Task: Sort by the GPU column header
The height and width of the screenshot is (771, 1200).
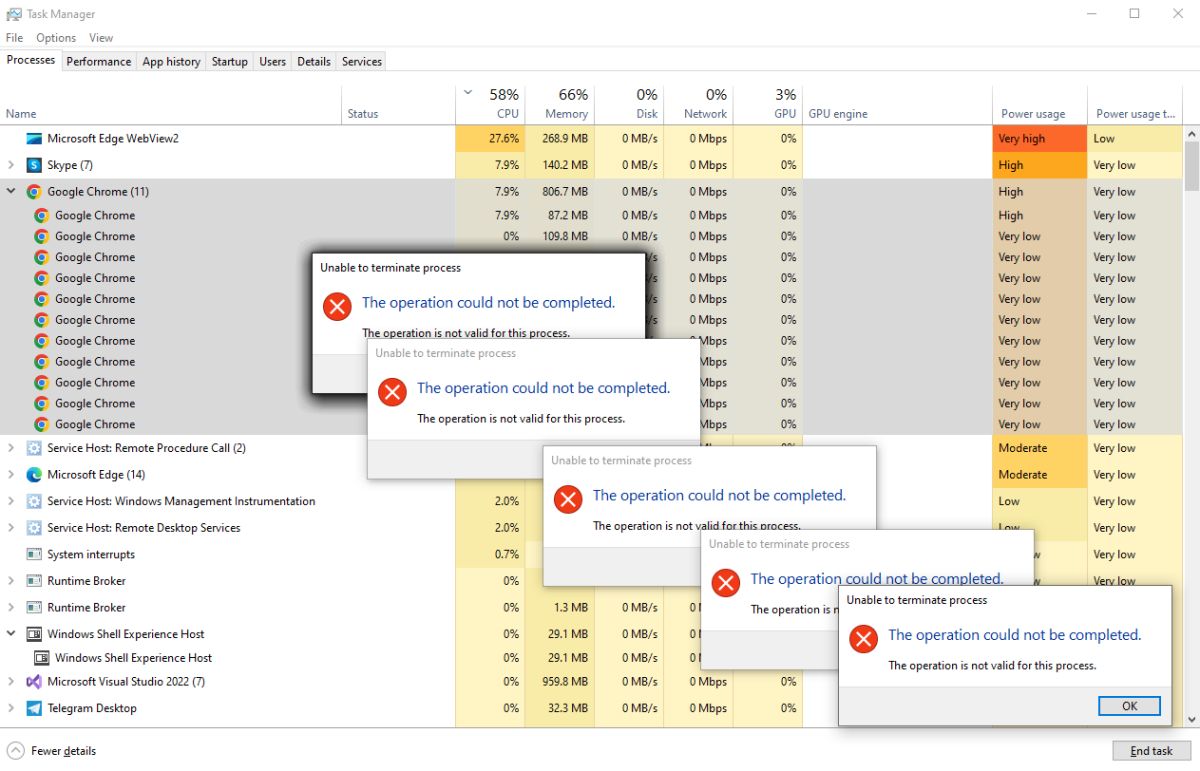Action: [768, 103]
